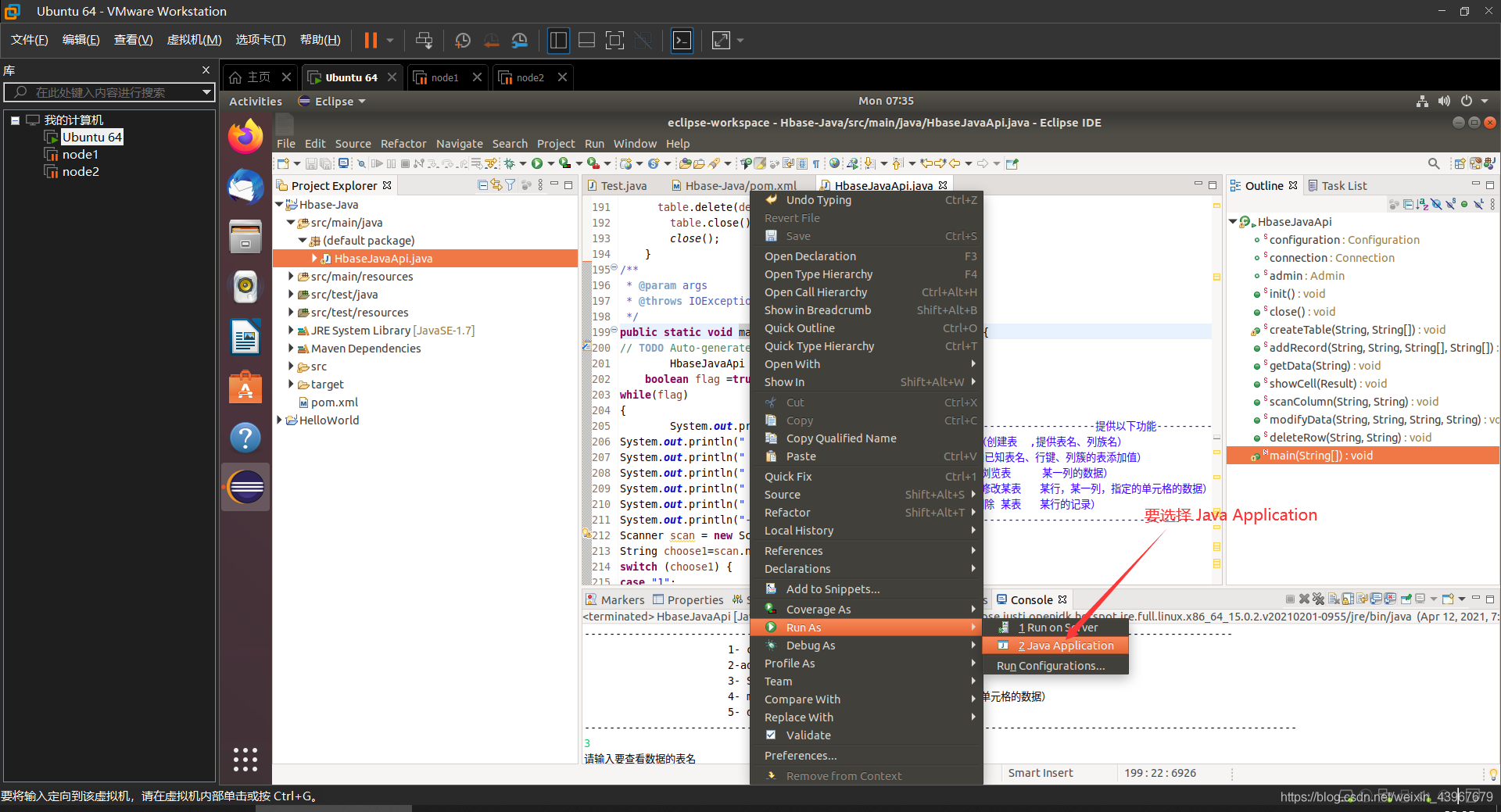This screenshot has width=1501, height=812.
Task: Expand the HelloWorld project
Action: [279, 420]
